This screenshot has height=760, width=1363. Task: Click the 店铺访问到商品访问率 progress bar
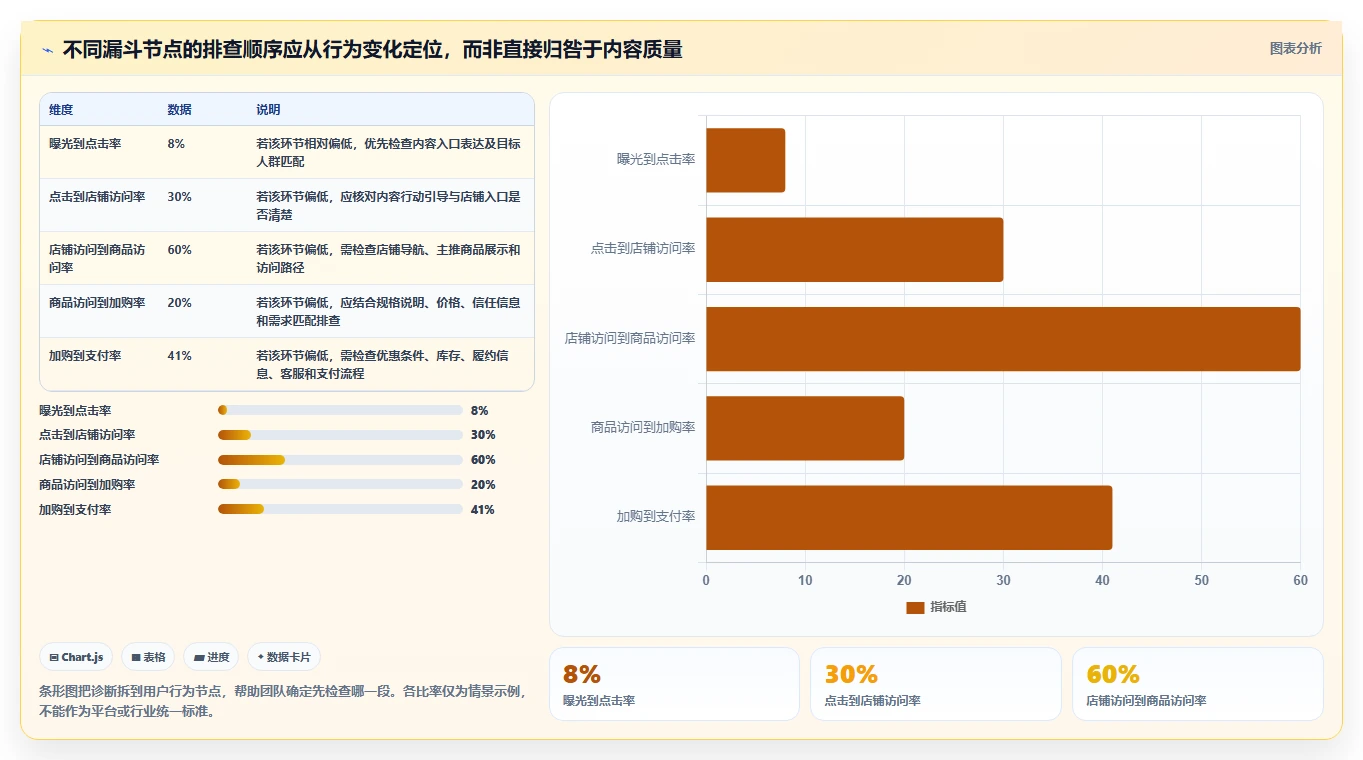[x=340, y=460]
